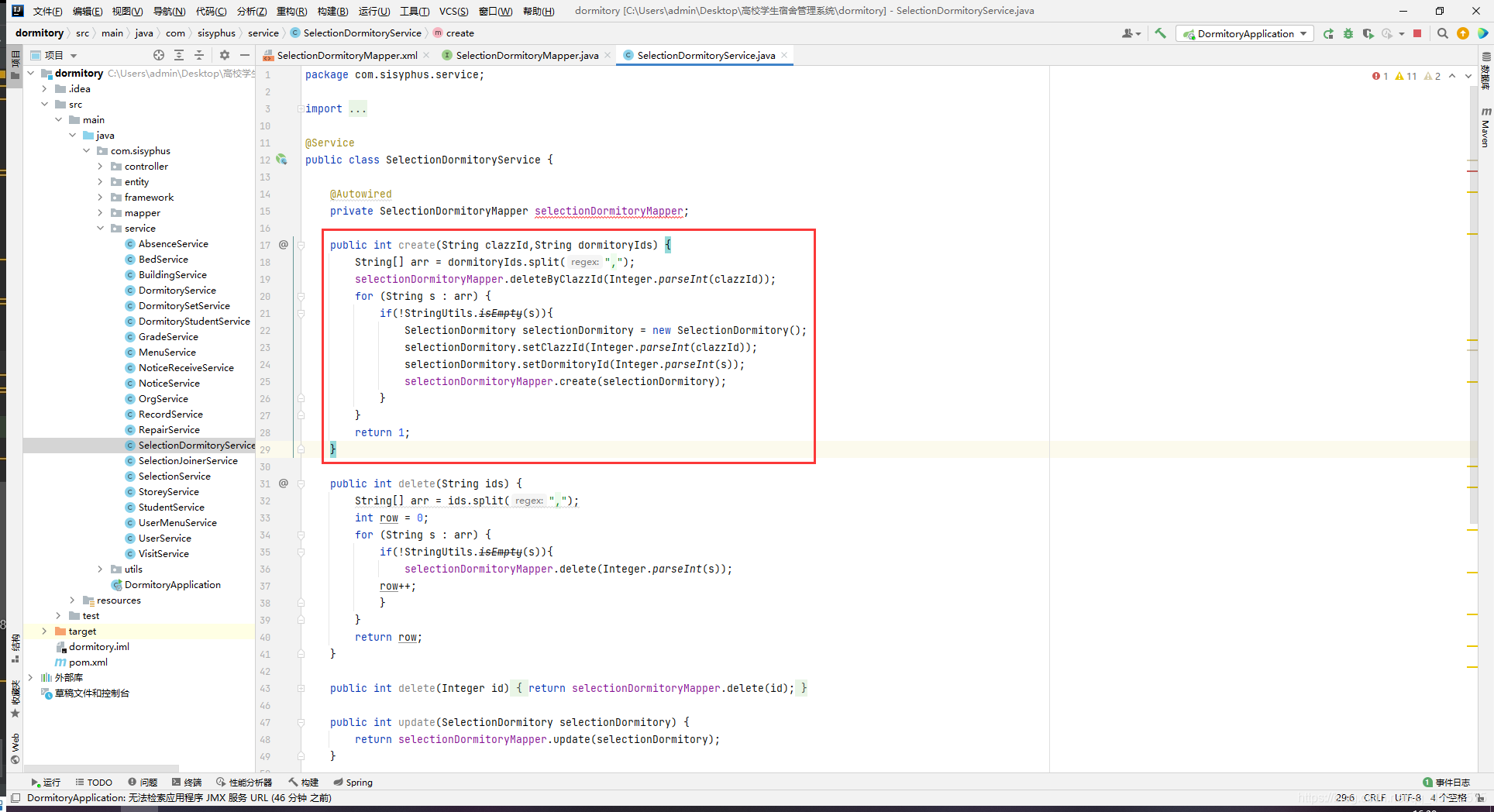Open the project view mode dropdown 项目
Viewport: 1494px width, 812px height.
[54, 55]
